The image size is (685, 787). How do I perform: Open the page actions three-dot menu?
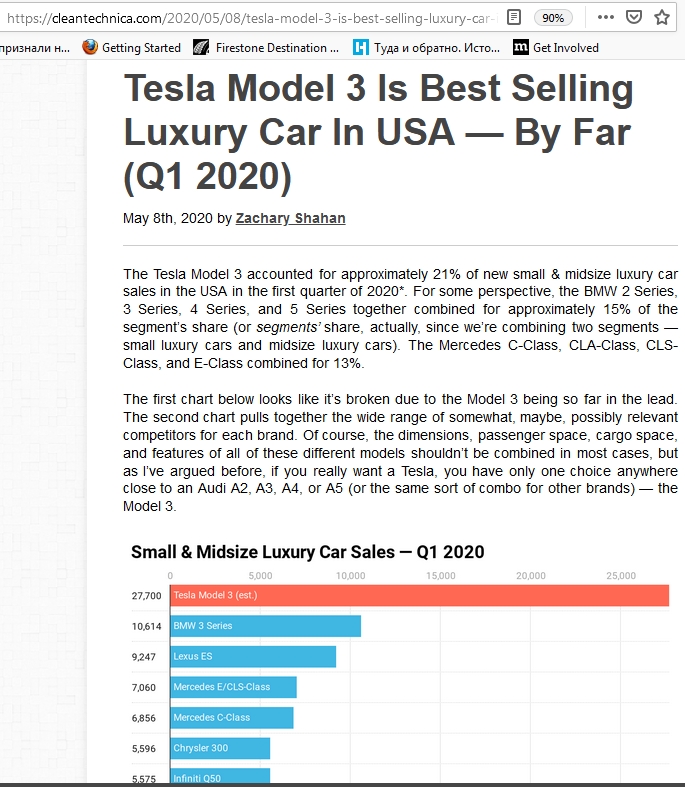pyautogui.click(x=606, y=18)
